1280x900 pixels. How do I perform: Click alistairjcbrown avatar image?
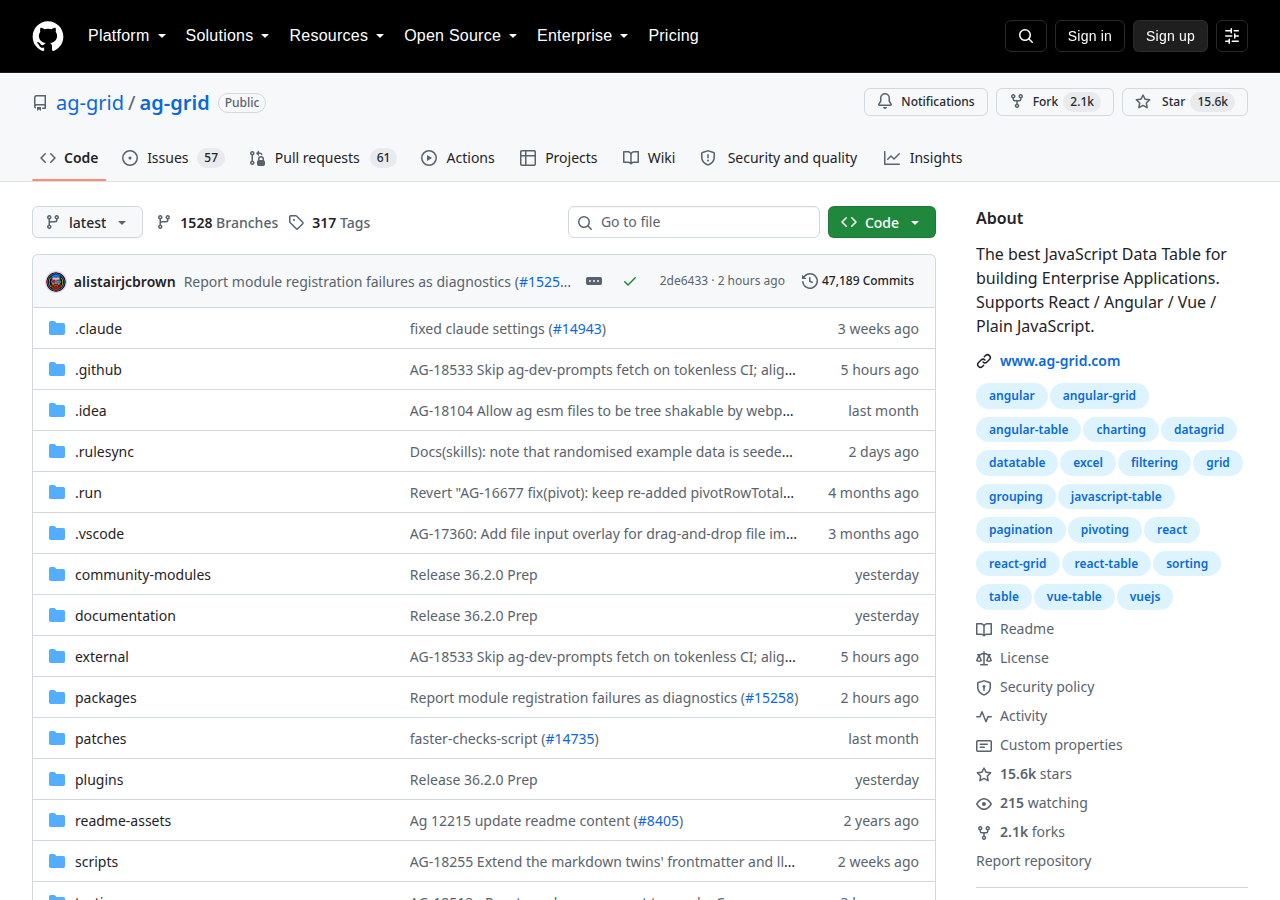(56, 281)
